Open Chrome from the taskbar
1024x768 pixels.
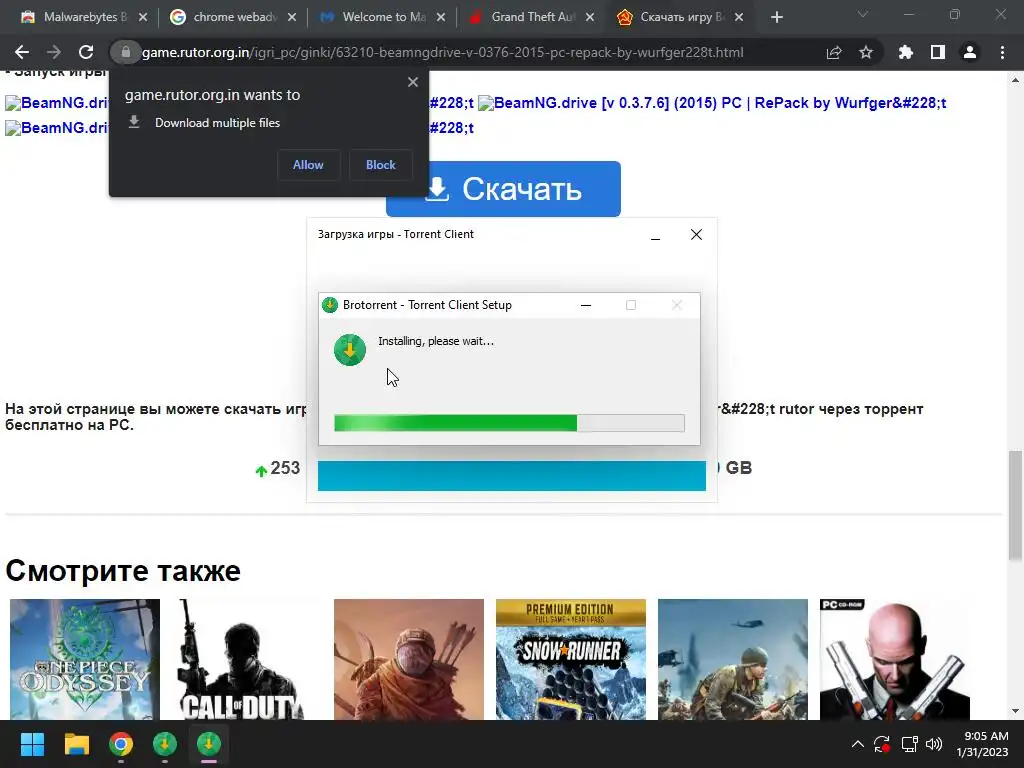(121, 744)
